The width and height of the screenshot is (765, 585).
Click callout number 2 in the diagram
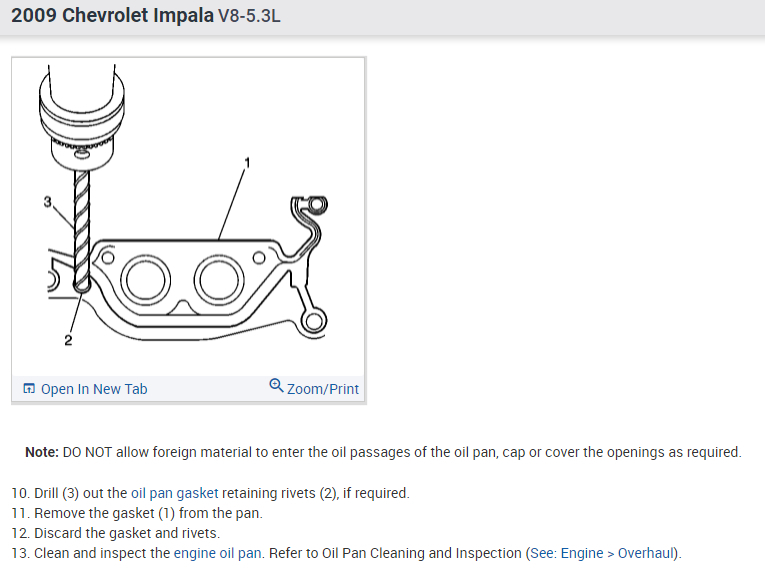click(68, 341)
